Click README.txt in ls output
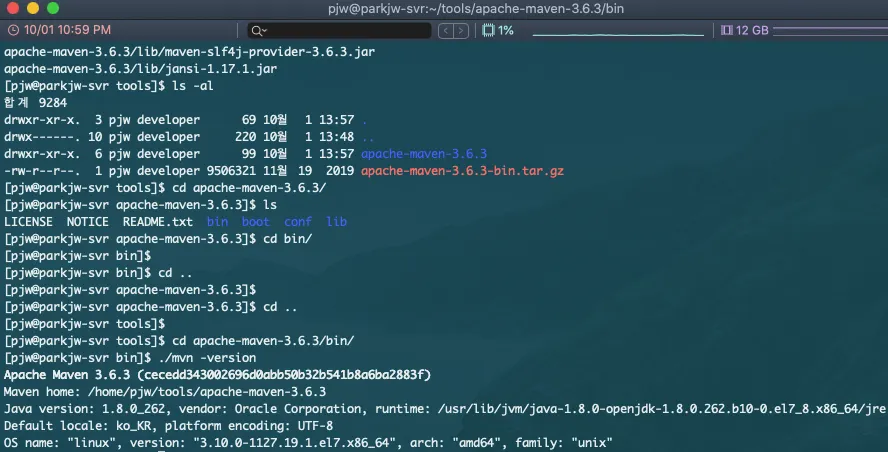Viewport: 888px width, 452px height. click(157, 221)
